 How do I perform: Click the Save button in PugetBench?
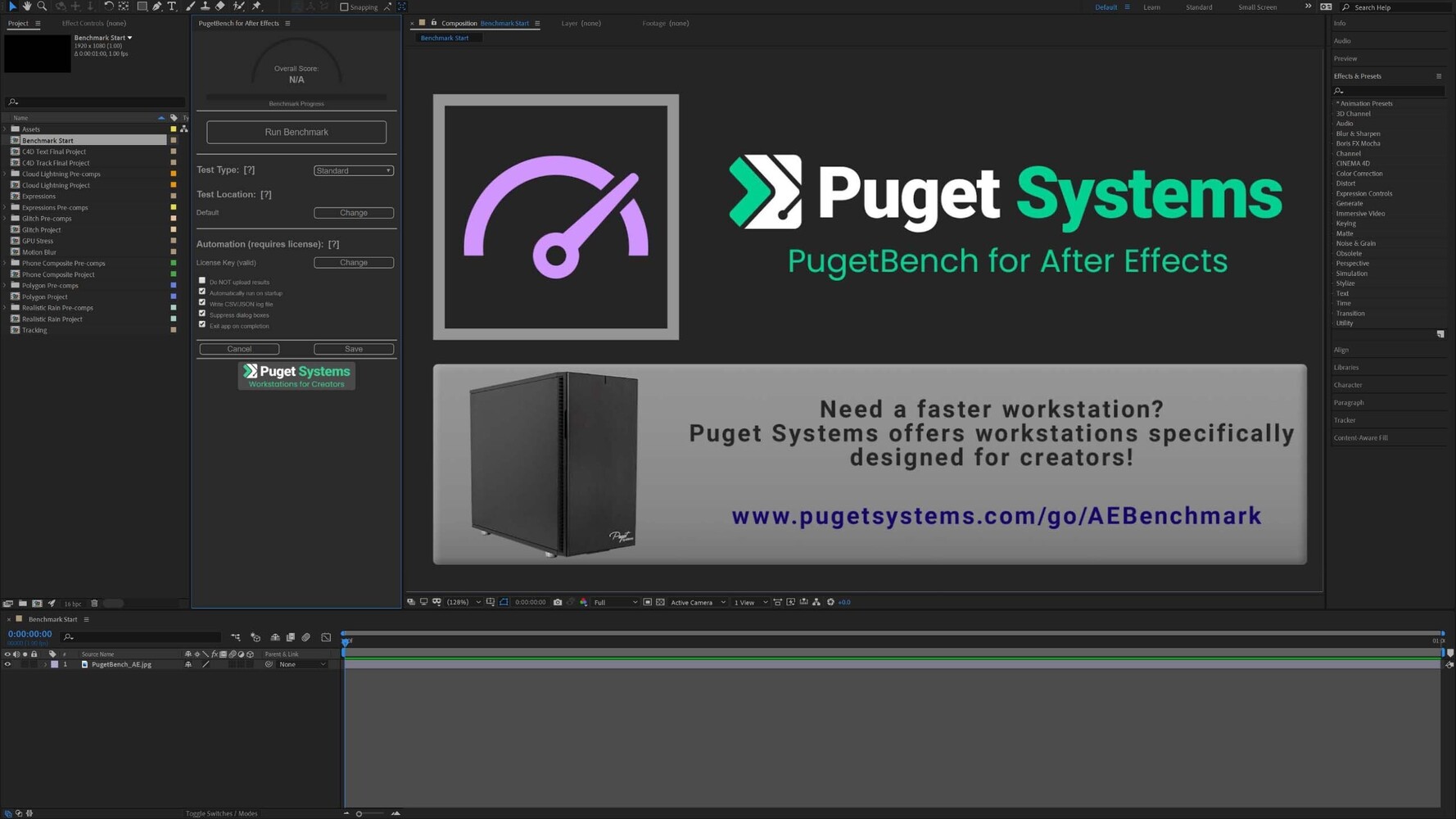pos(354,349)
